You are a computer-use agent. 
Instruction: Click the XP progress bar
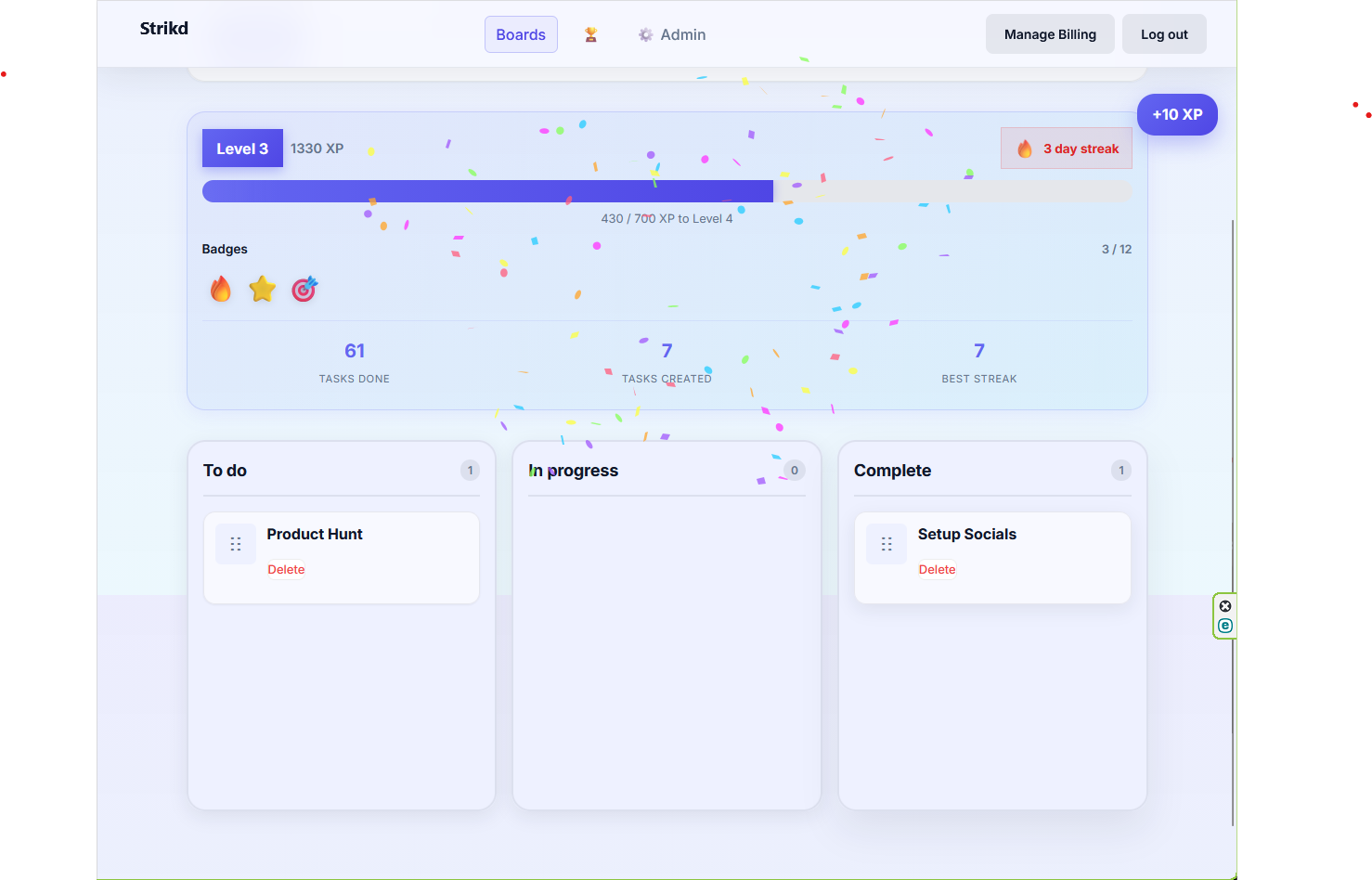[667, 190]
